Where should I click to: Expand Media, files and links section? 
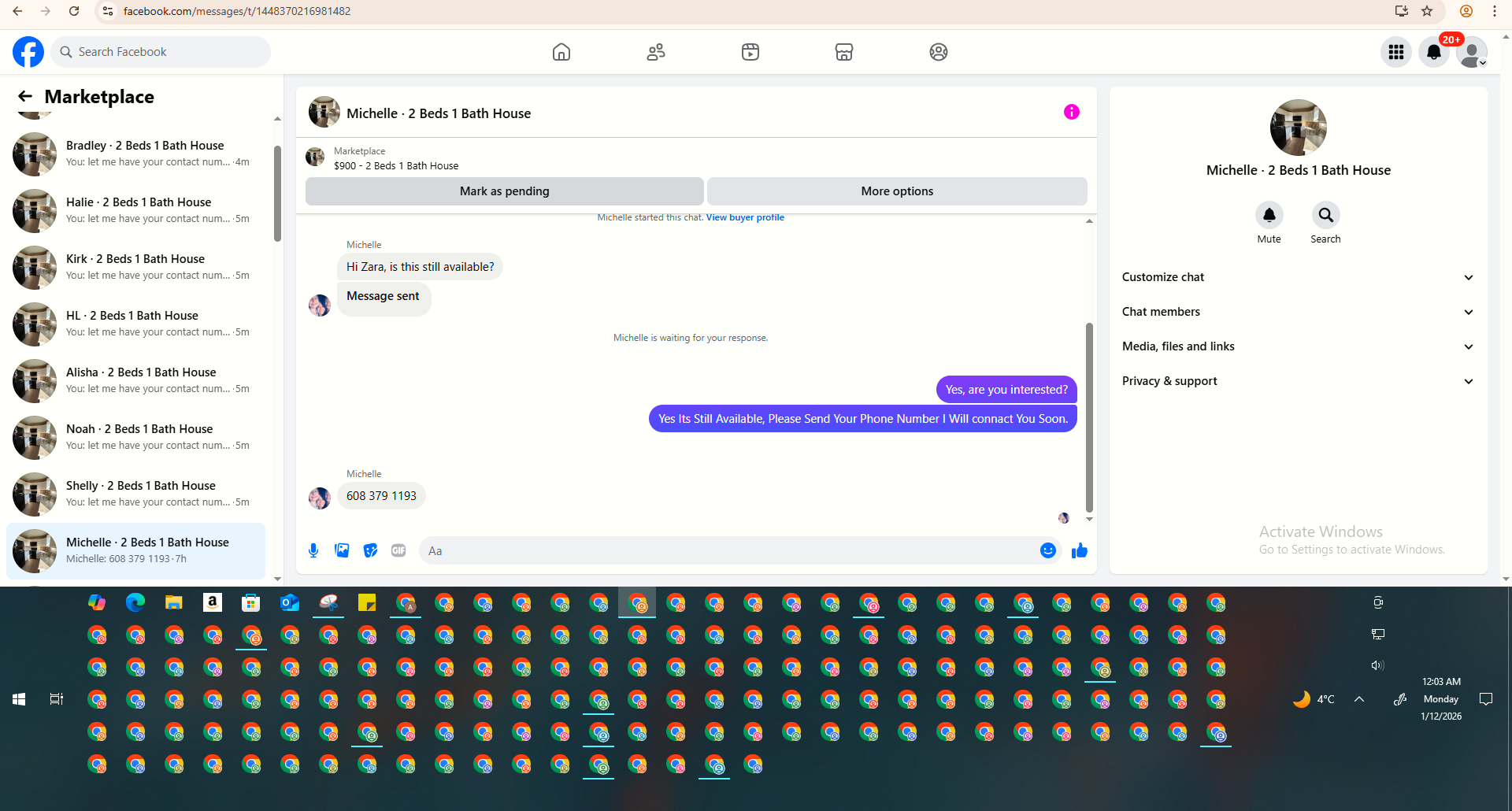click(x=1299, y=346)
